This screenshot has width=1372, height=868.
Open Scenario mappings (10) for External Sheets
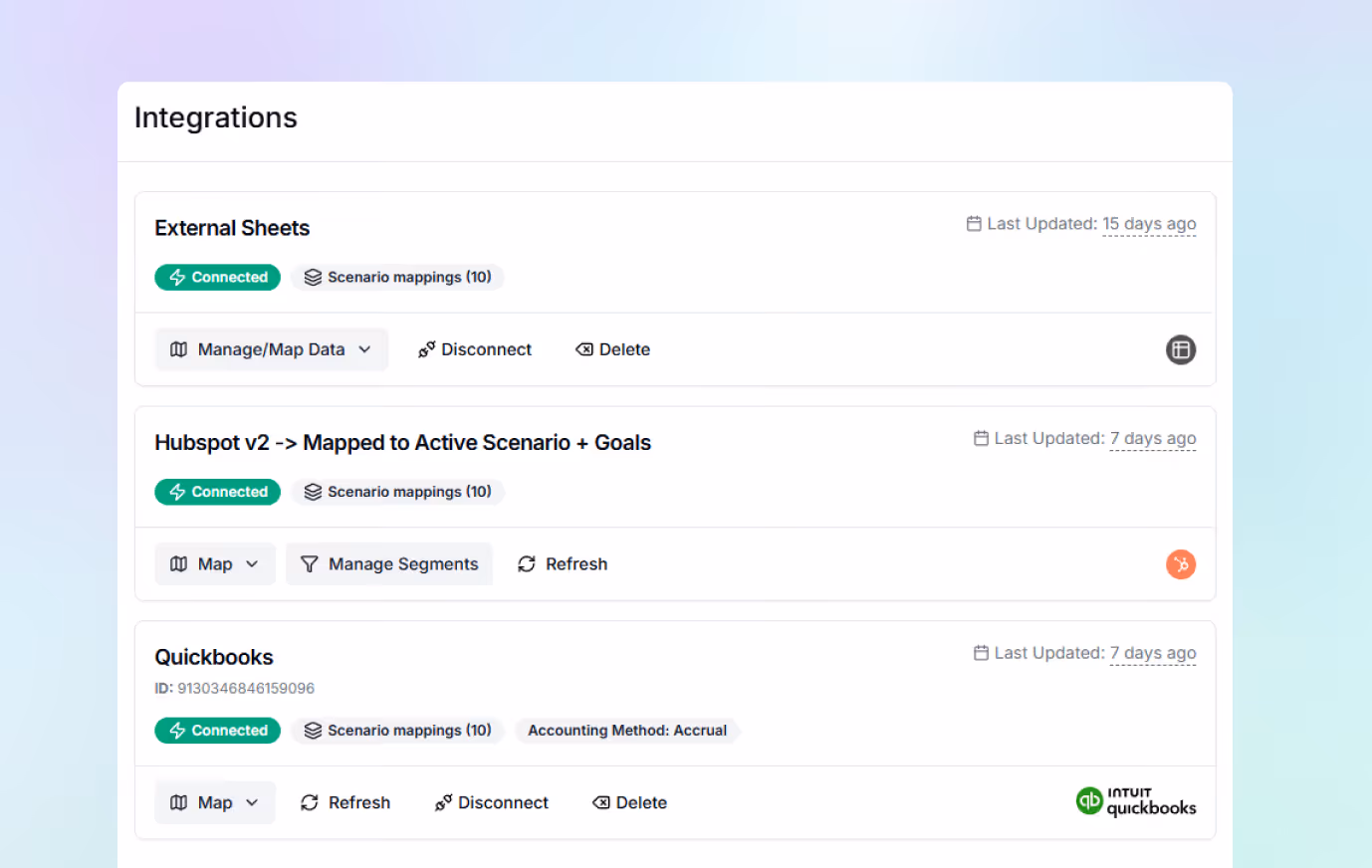click(398, 277)
